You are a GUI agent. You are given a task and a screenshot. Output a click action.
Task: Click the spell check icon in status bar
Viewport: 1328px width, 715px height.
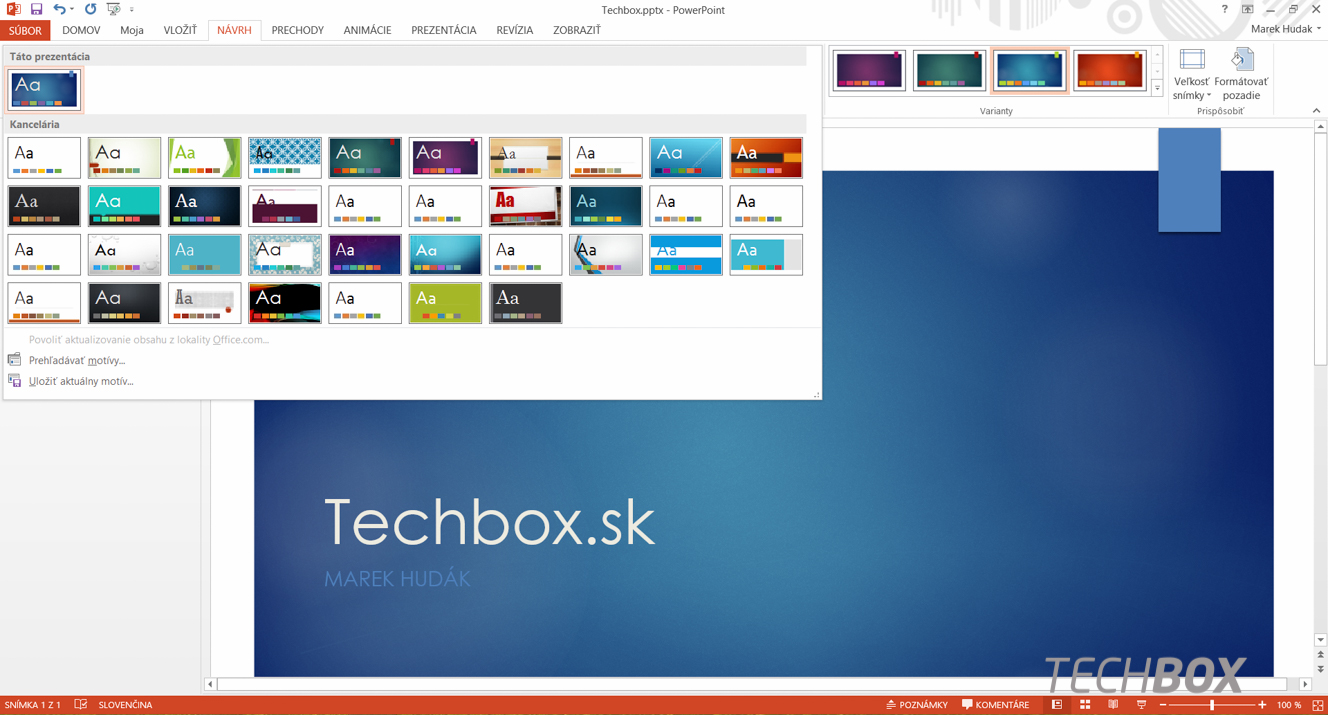click(81, 705)
